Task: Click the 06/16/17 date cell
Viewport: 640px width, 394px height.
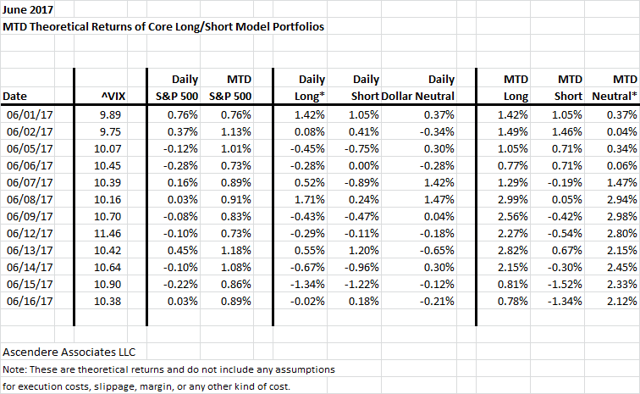Action: pyautogui.click(x=30, y=301)
